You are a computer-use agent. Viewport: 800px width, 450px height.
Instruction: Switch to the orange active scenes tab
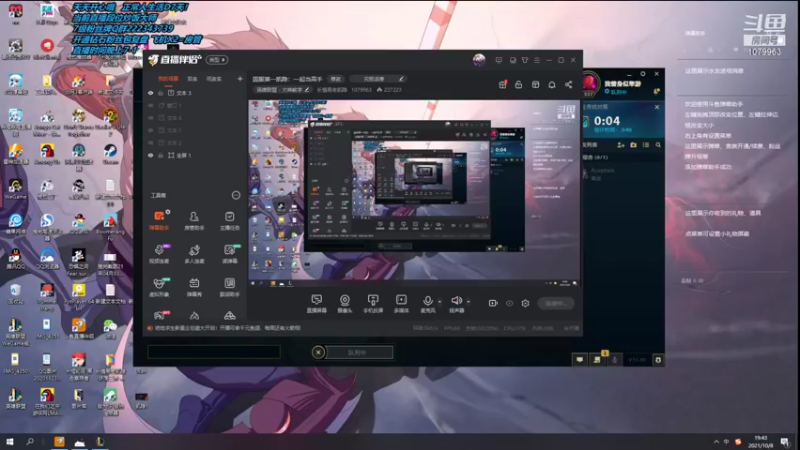pos(168,79)
